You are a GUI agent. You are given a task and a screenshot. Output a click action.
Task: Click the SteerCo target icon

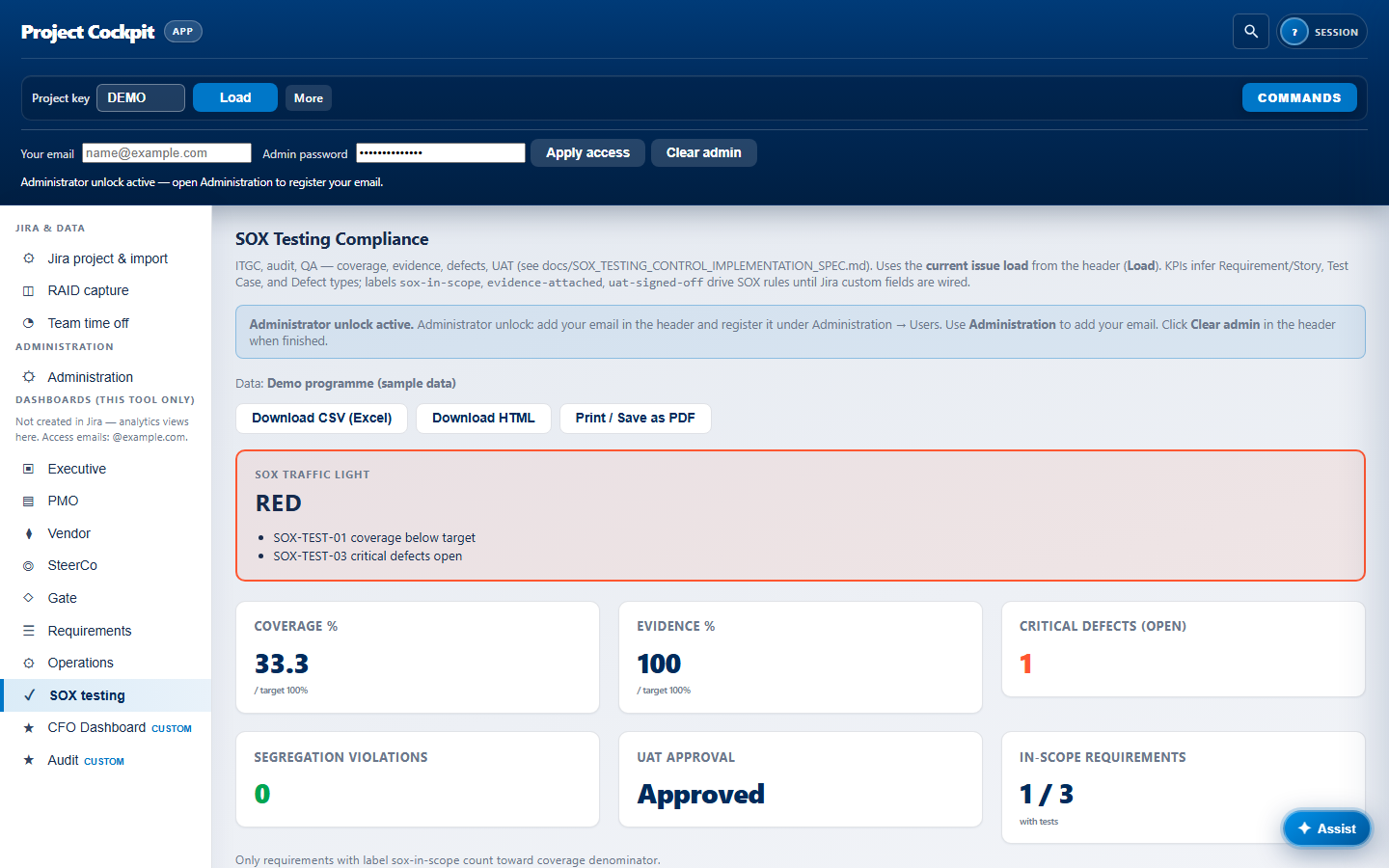29,565
